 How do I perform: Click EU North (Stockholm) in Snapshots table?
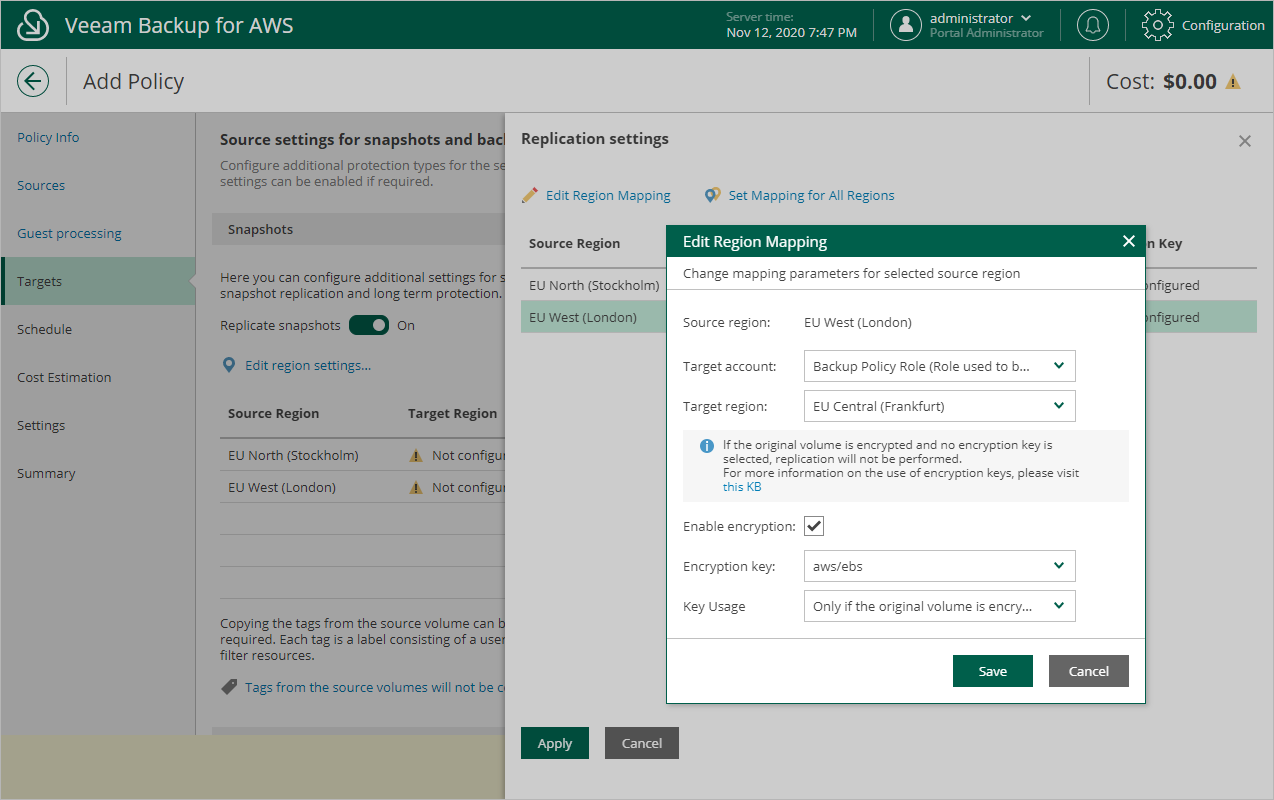pyautogui.click(x=293, y=455)
